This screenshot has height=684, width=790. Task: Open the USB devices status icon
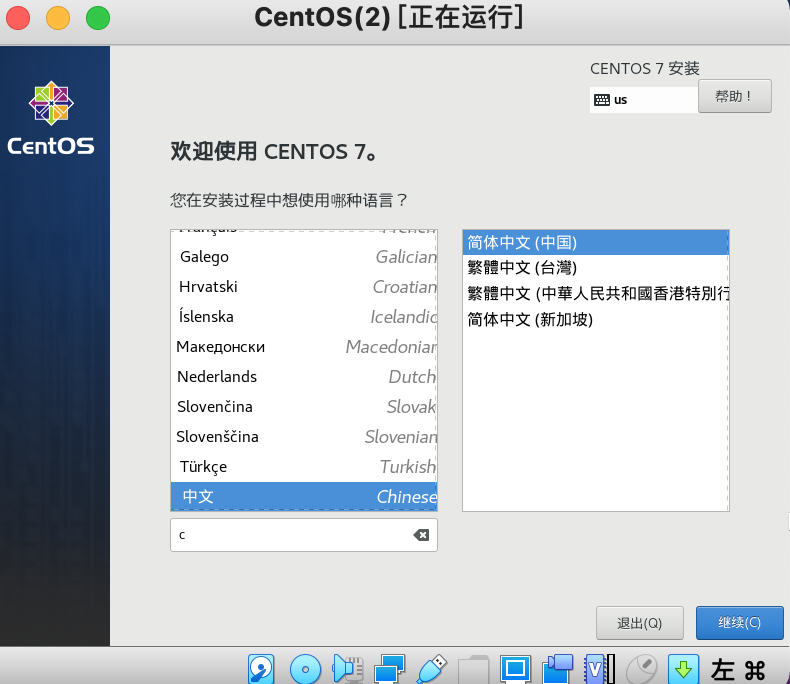point(432,669)
